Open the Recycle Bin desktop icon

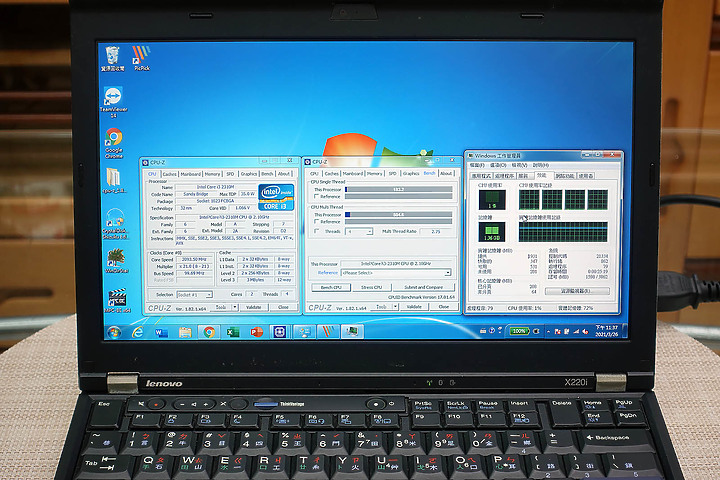tap(112, 58)
